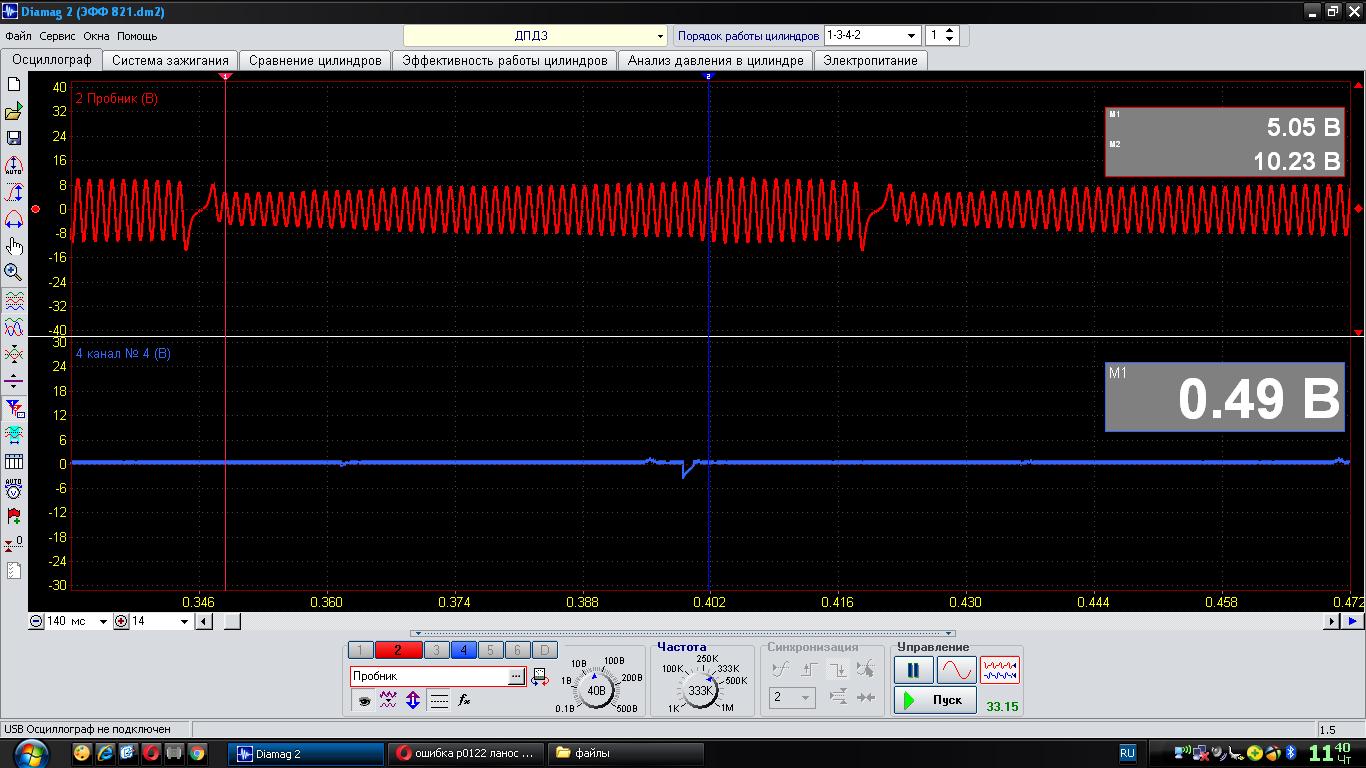The width and height of the screenshot is (1366, 768).
Task: Switch to Система зажигания tab
Action: pos(170,60)
